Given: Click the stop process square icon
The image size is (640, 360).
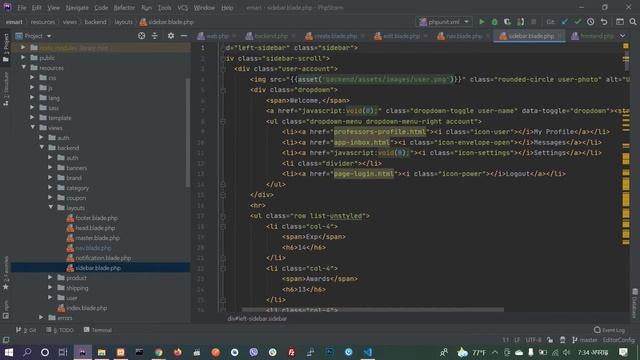Looking at the screenshot, I should [x=533, y=22].
